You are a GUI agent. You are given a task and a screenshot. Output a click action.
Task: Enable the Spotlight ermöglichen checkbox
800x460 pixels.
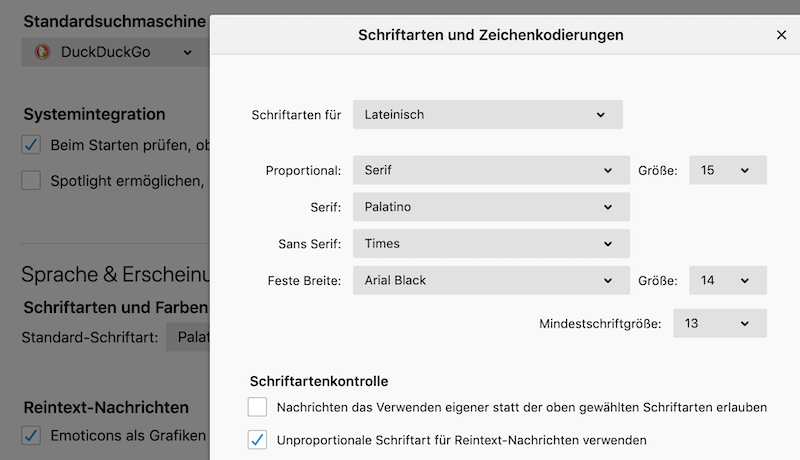tap(32, 181)
